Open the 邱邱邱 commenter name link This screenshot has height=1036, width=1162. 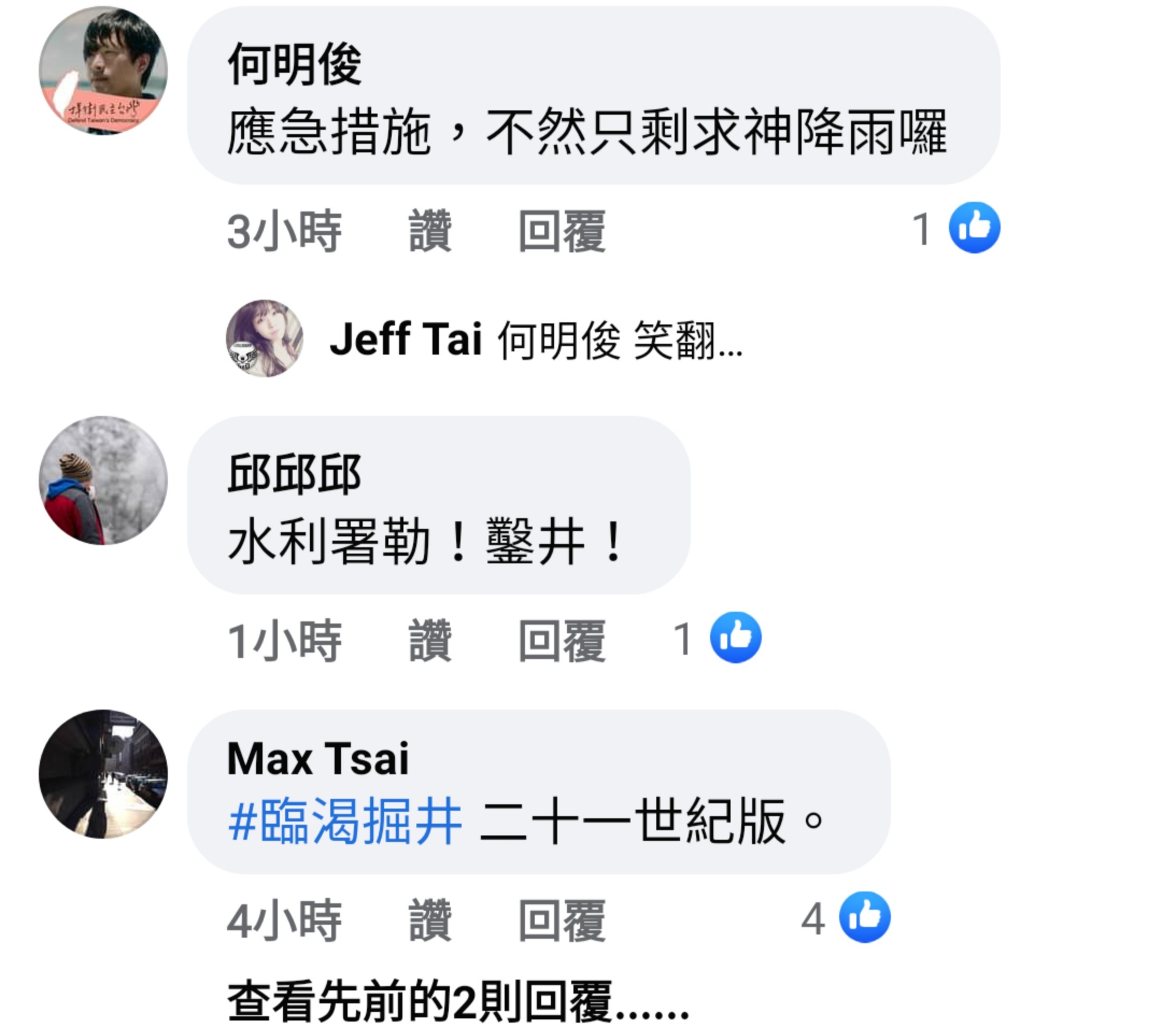click(x=294, y=473)
